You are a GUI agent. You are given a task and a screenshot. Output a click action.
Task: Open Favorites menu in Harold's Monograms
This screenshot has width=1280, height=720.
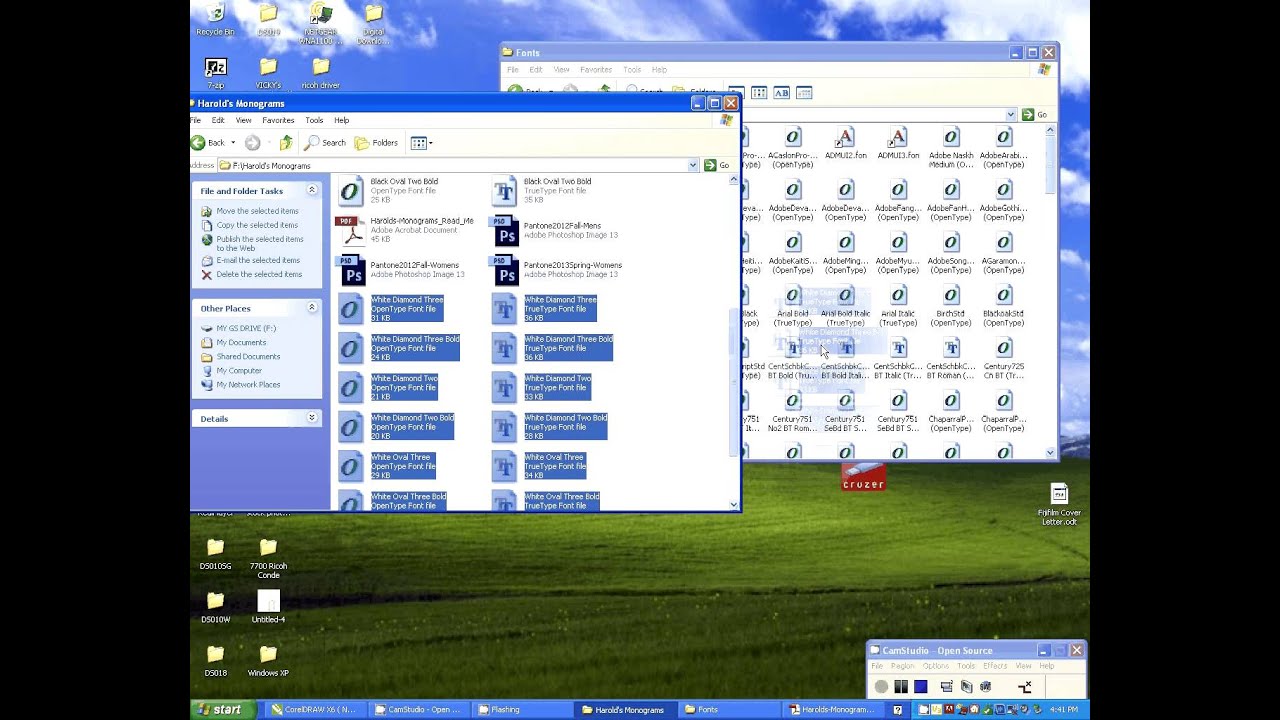pyautogui.click(x=278, y=120)
